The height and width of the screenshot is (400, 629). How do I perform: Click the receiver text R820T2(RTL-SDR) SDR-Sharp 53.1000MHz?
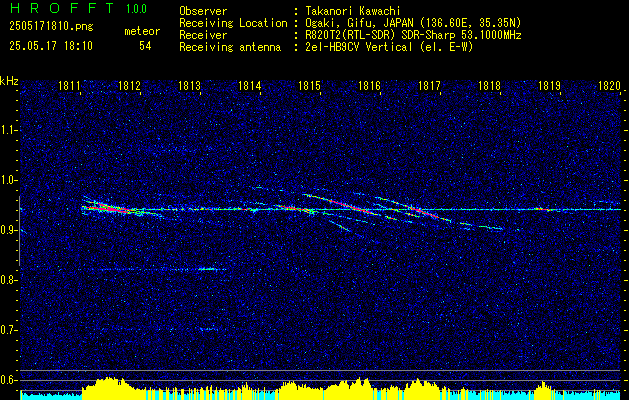413,35
